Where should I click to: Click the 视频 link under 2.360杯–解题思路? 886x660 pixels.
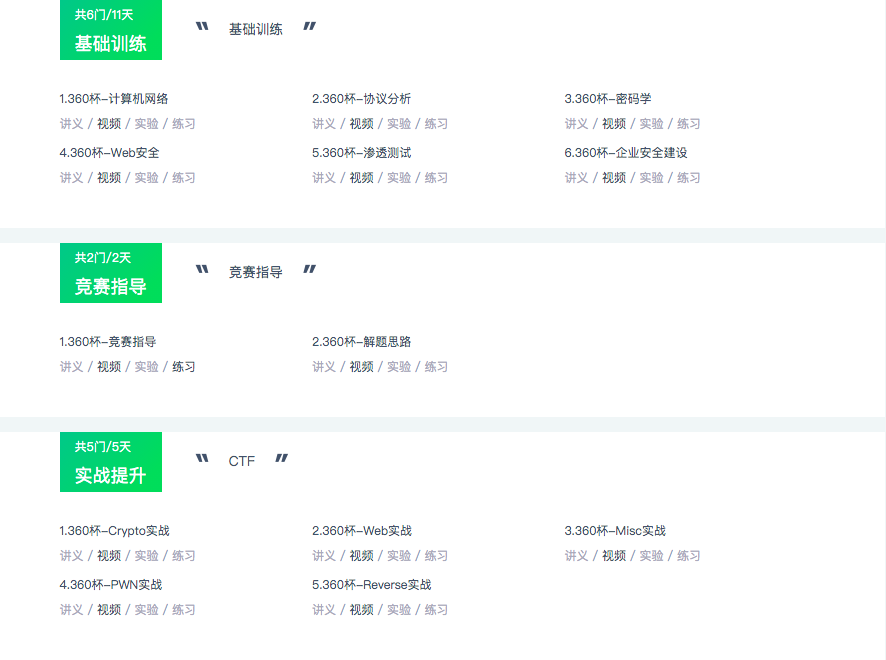pyautogui.click(x=361, y=367)
